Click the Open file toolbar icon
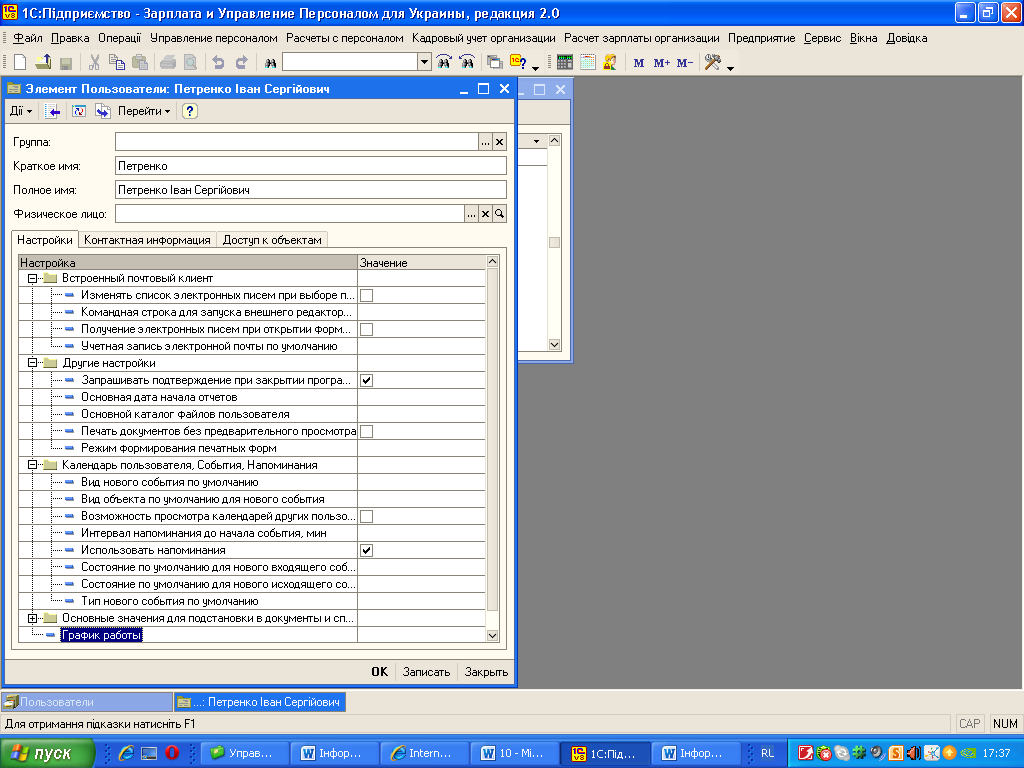 pyautogui.click(x=43, y=62)
